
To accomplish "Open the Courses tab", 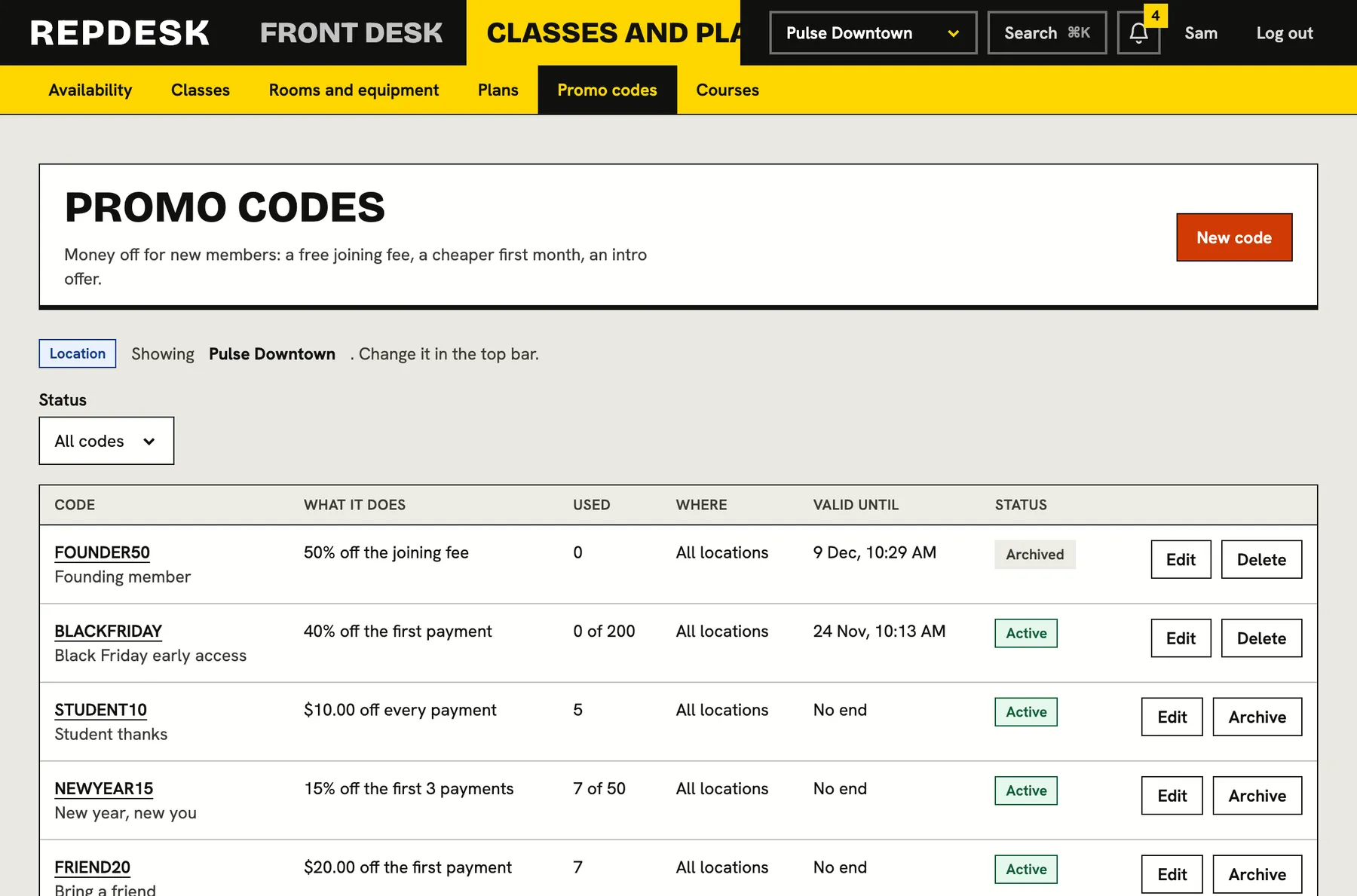I will point(728,90).
